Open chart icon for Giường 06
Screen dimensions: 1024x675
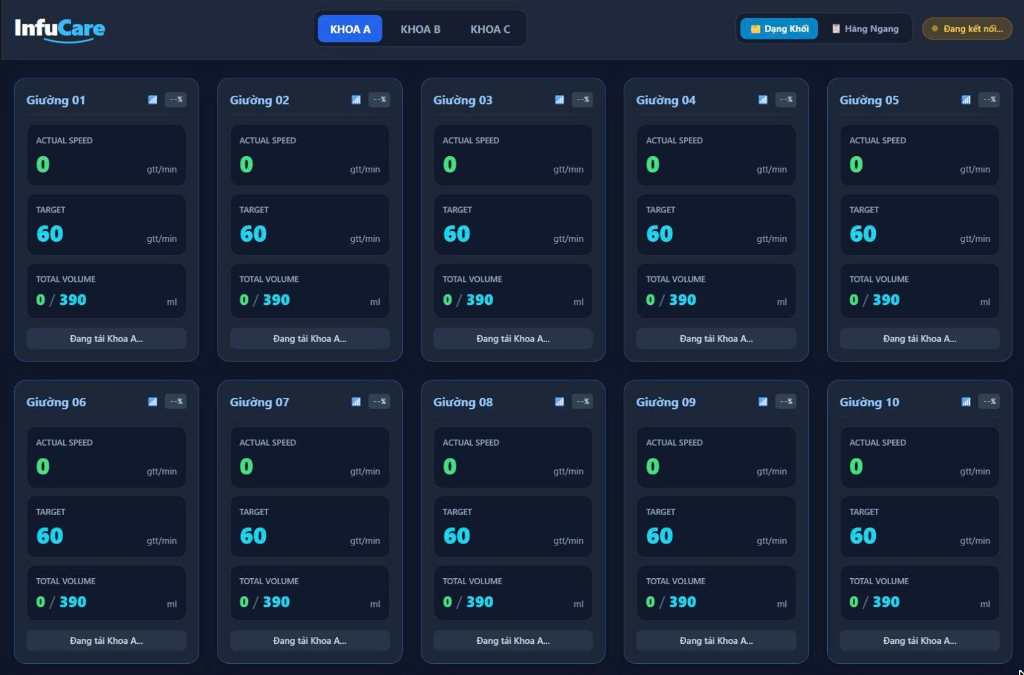coord(152,401)
